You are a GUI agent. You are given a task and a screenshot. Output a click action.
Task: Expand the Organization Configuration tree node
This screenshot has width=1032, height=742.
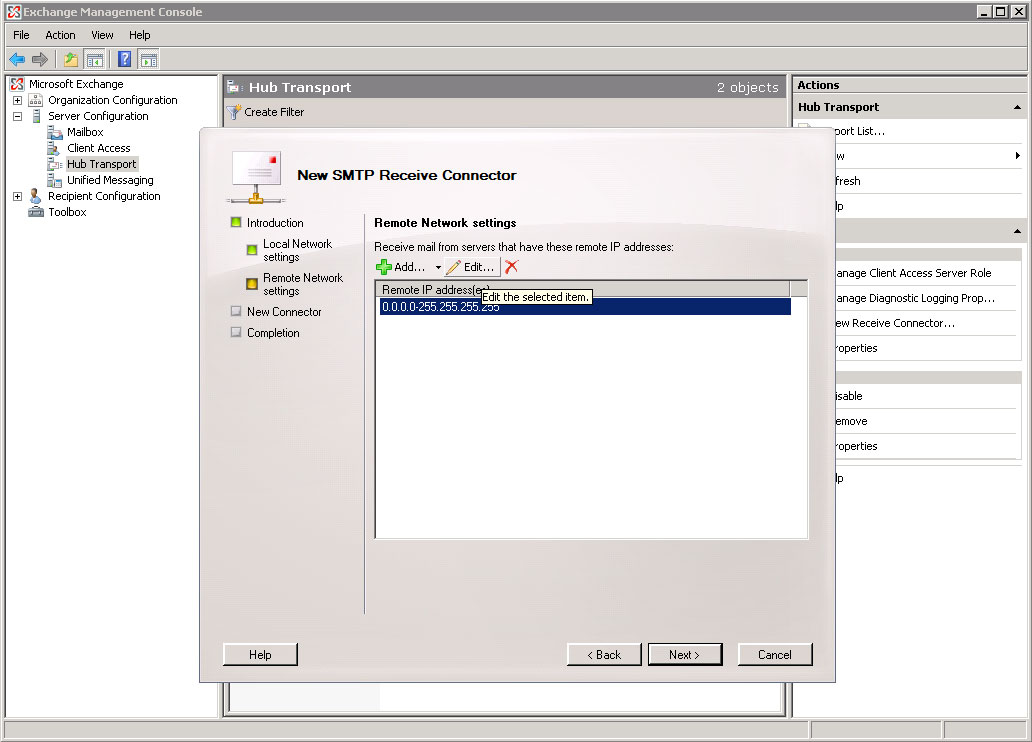click(18, 101)
